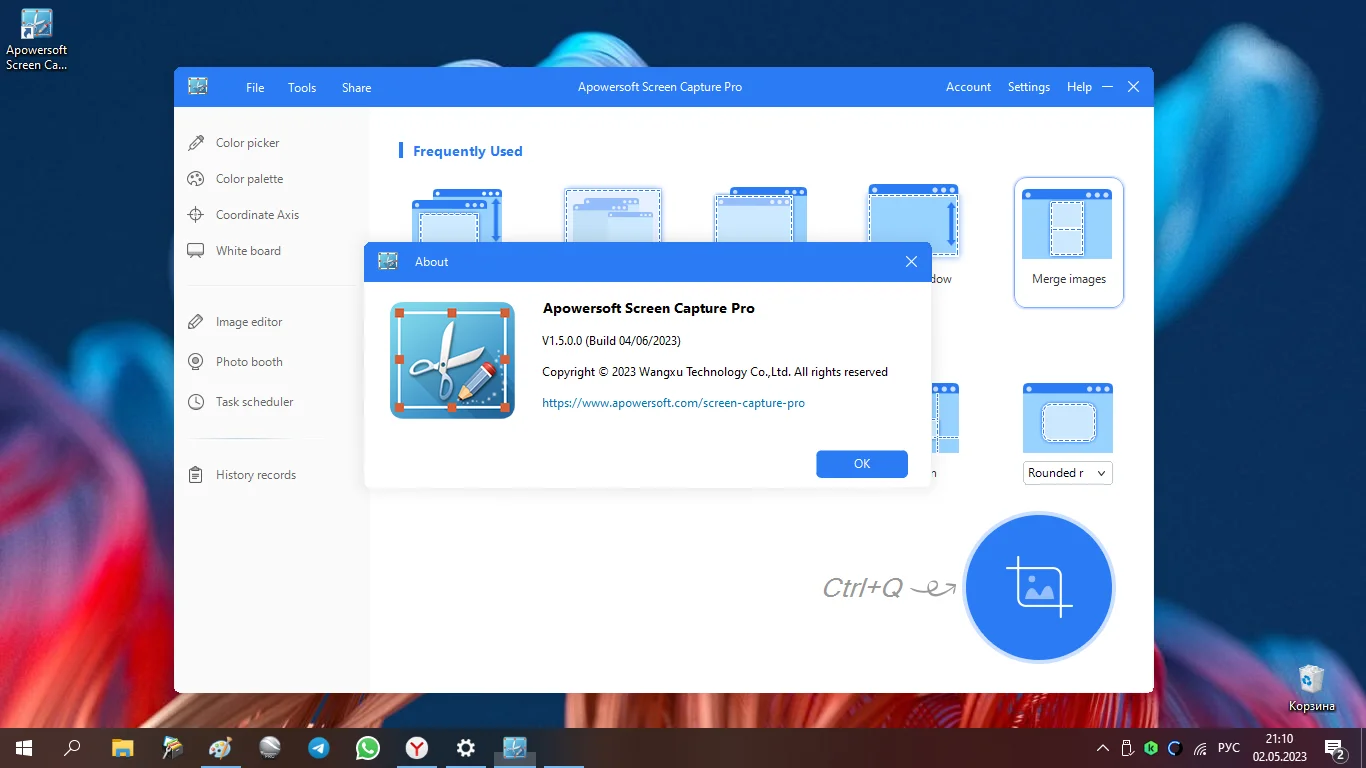Screen dimensions: 1366x768
Task: Select the Корзина recycle bin icon
Action: 1311,689
